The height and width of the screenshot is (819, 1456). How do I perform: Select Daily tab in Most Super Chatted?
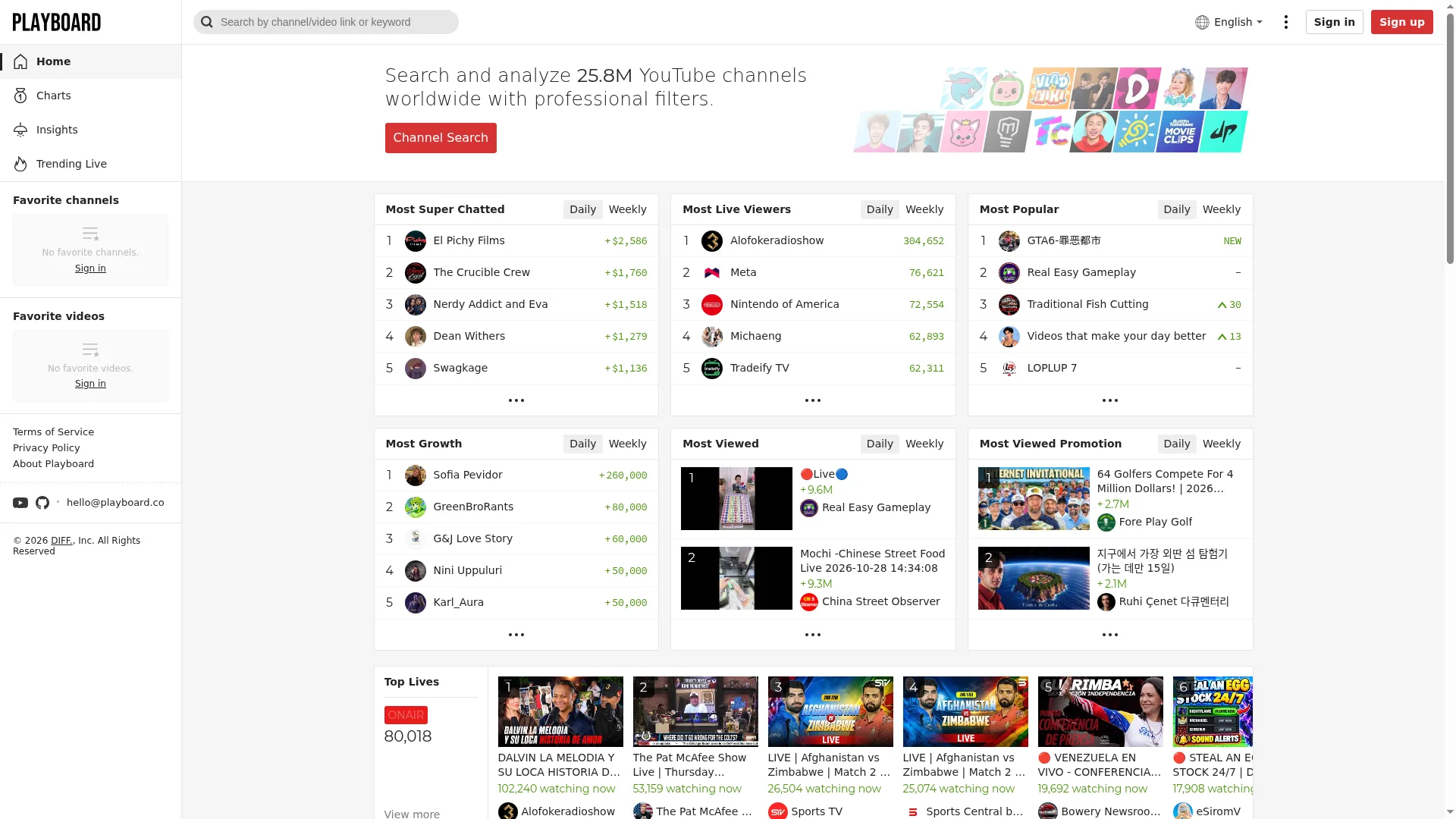coord(583,209)
